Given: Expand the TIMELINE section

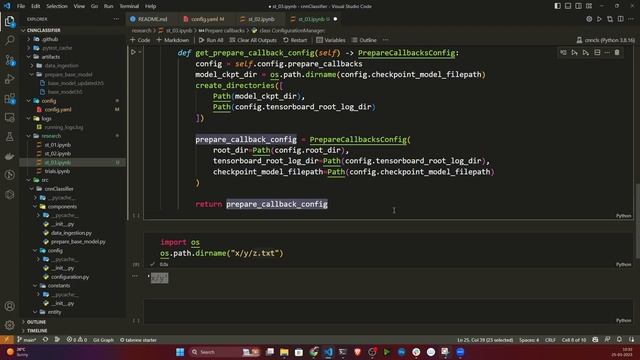Looking at the screenshot, I should [x=37, y=331].
